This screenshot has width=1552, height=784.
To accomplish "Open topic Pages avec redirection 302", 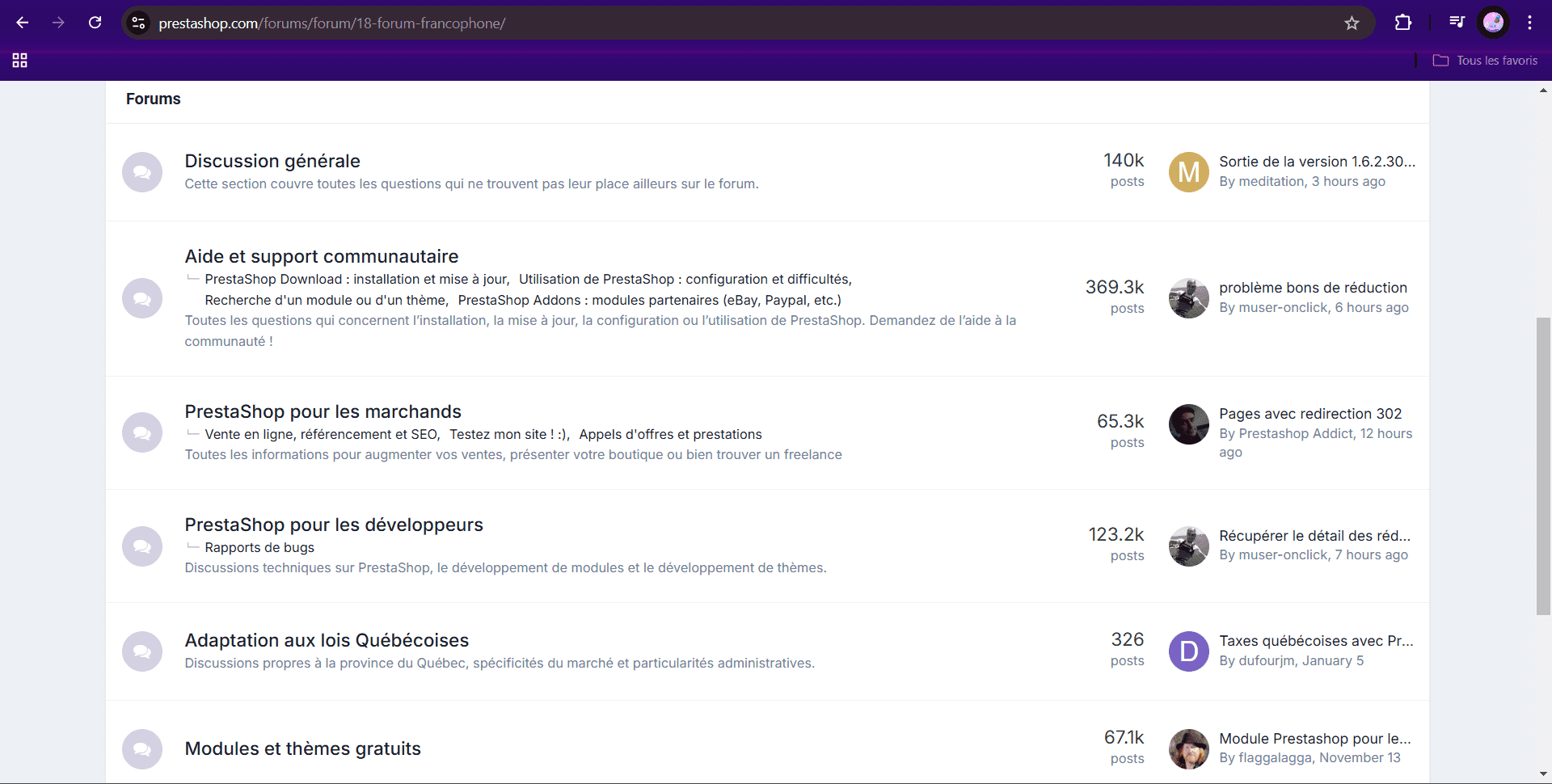I will (x=1310, y=414).
